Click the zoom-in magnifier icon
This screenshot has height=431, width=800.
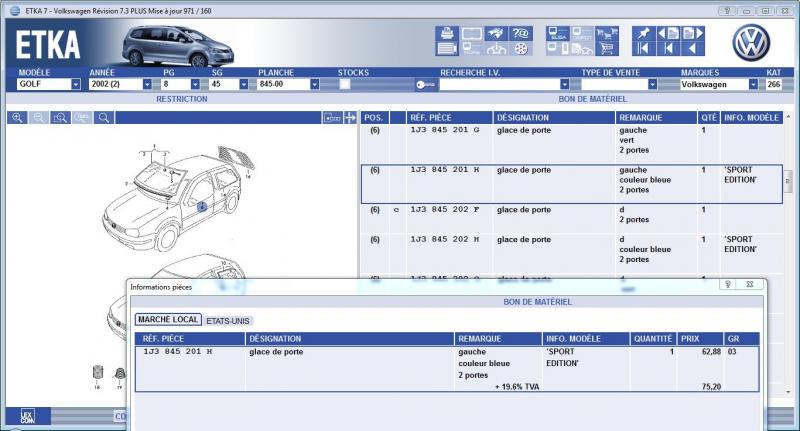(17, 118)
